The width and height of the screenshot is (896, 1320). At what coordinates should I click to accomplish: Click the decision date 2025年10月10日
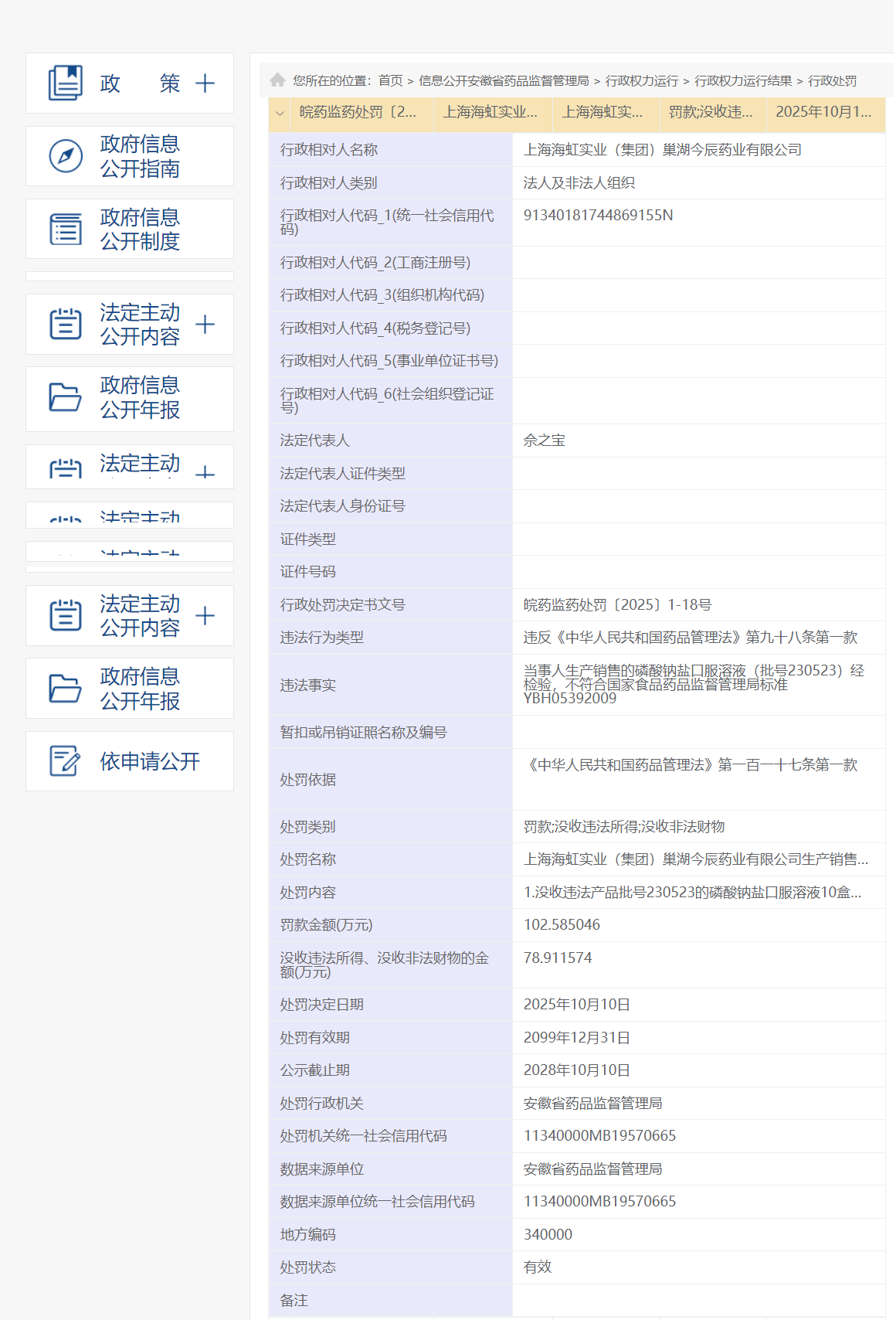(577, 1005)
